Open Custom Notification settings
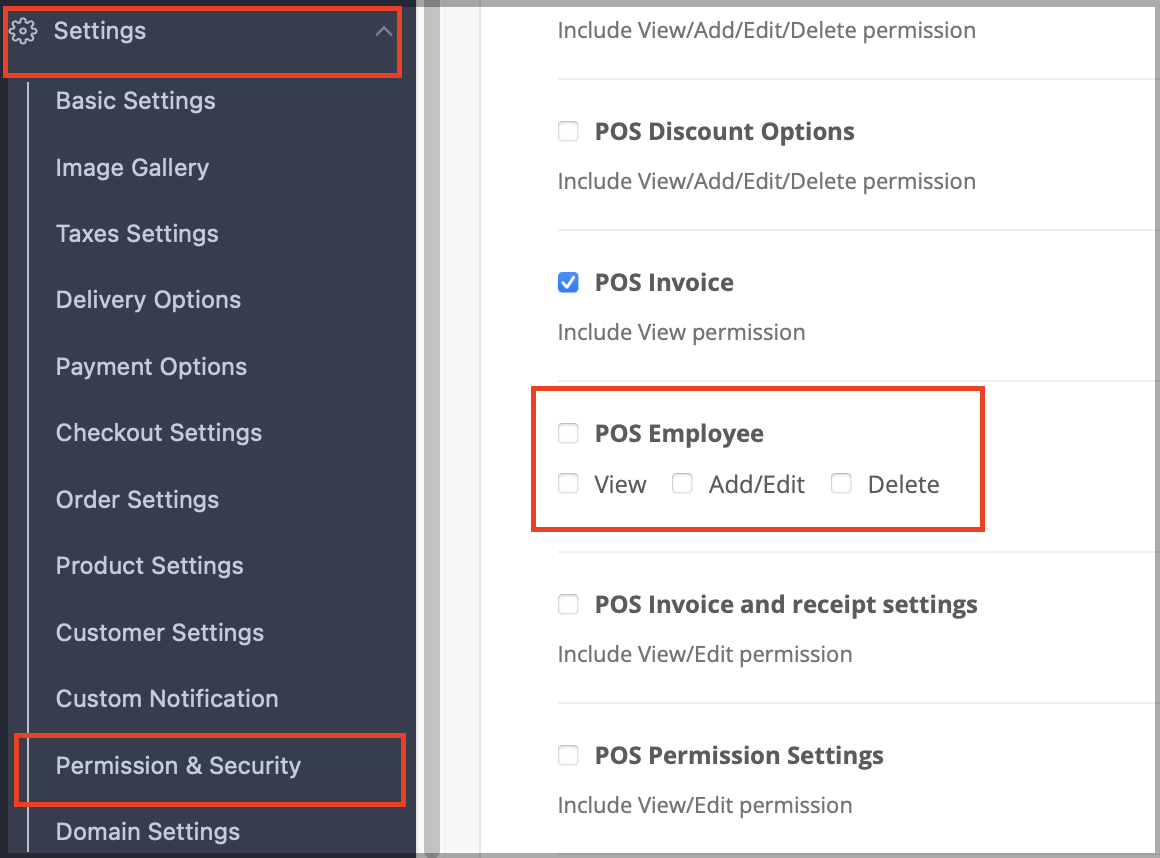 tap(167, 699)
